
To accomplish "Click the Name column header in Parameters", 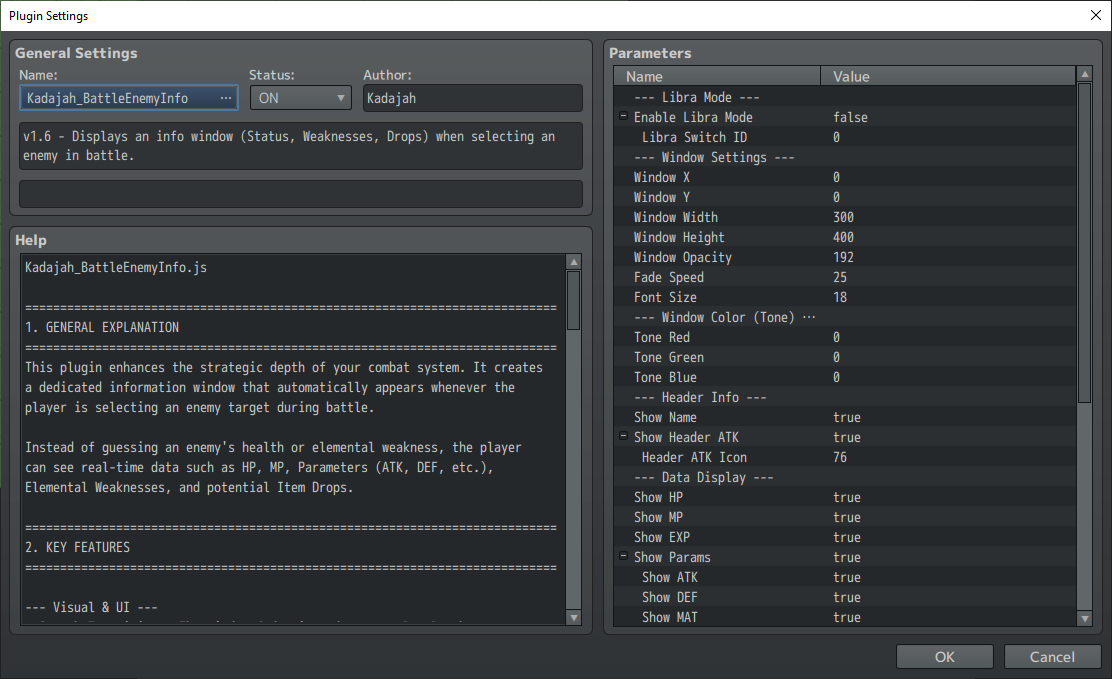I will tap(717, 77).
